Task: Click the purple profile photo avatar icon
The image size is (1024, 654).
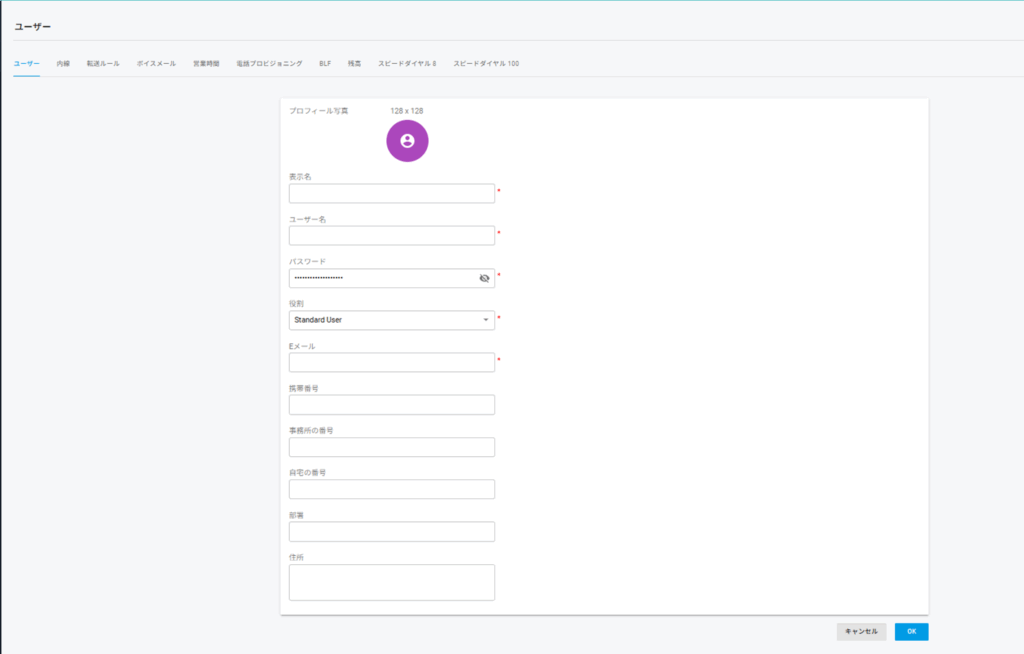Action: point(407,141)
